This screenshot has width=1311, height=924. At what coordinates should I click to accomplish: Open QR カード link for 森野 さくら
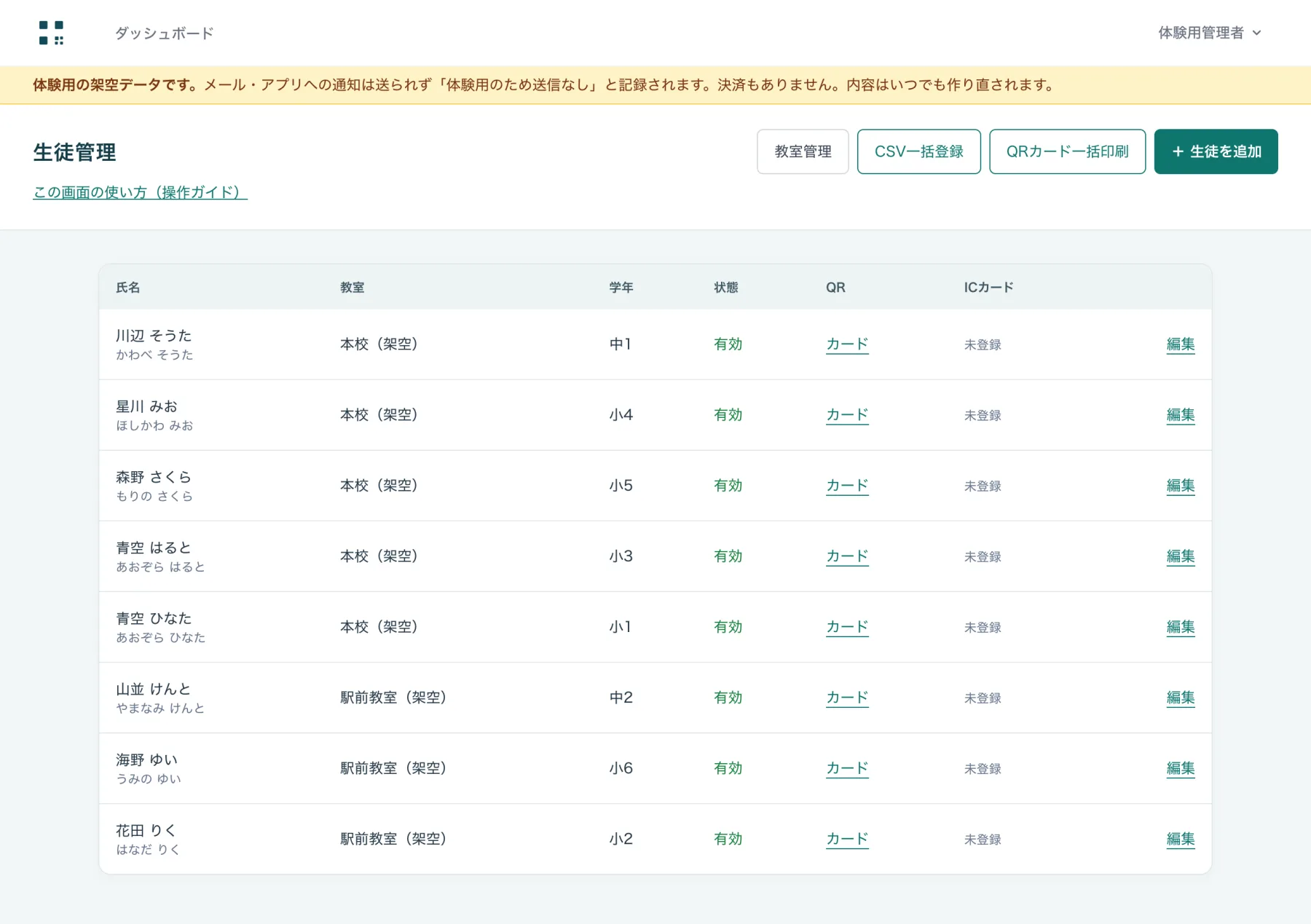point(847,485)
